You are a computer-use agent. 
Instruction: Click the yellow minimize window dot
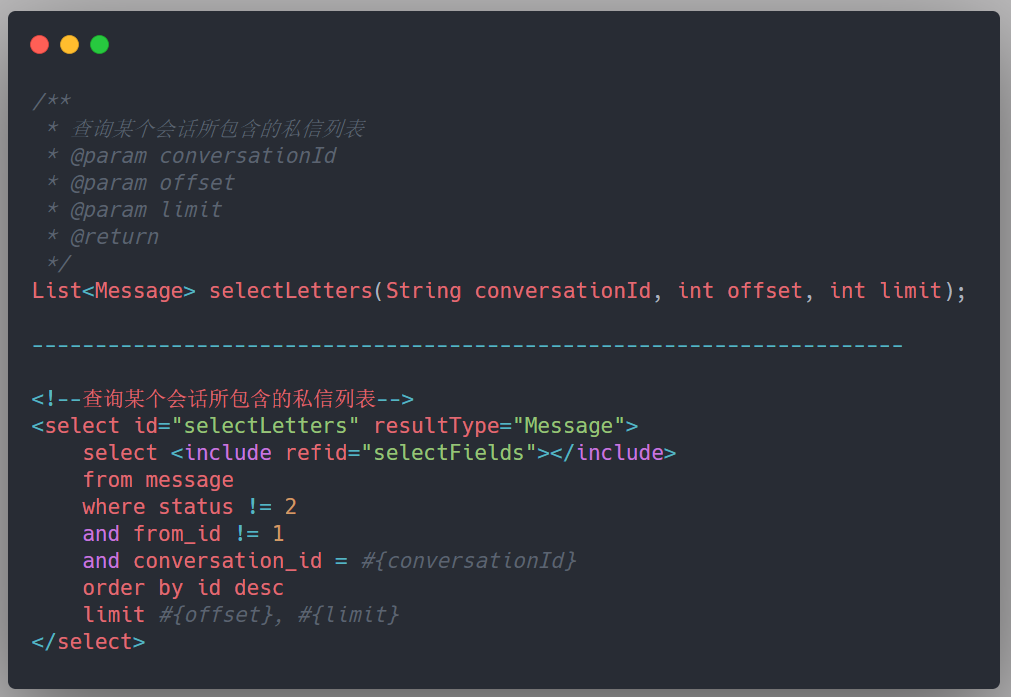(70, 44)
